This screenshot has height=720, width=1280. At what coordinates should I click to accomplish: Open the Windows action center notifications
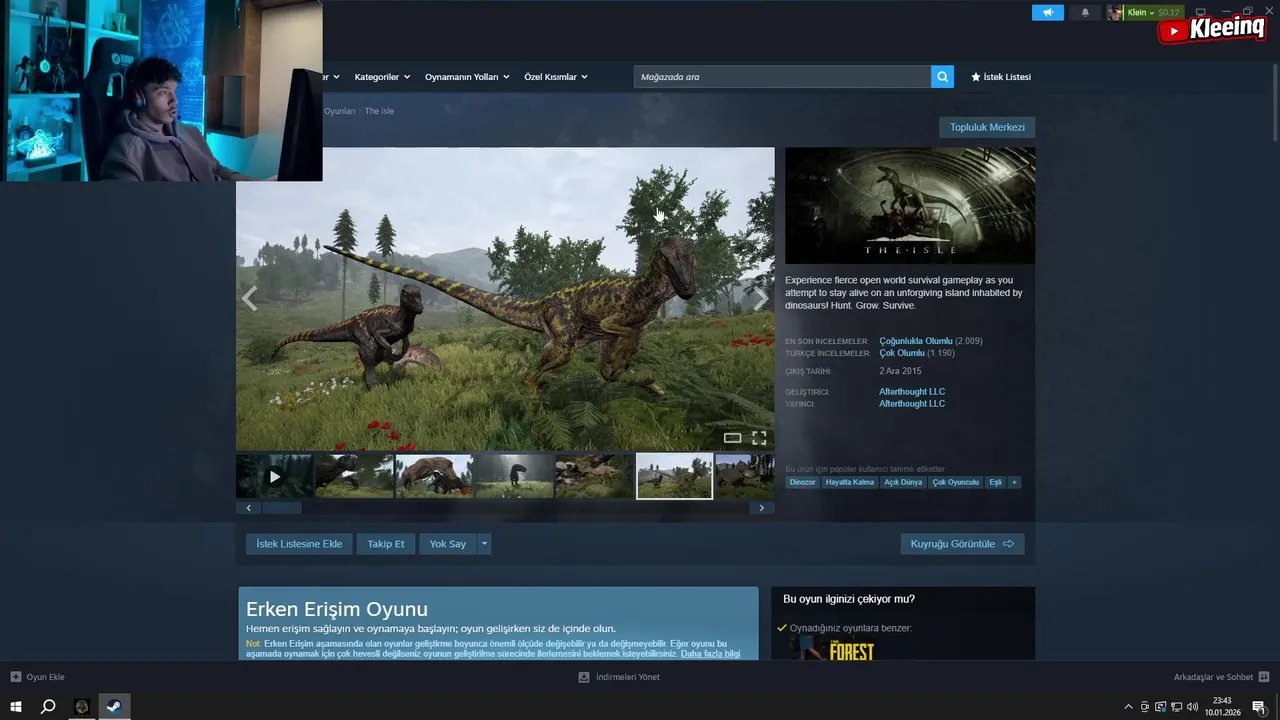(1259, 707)
